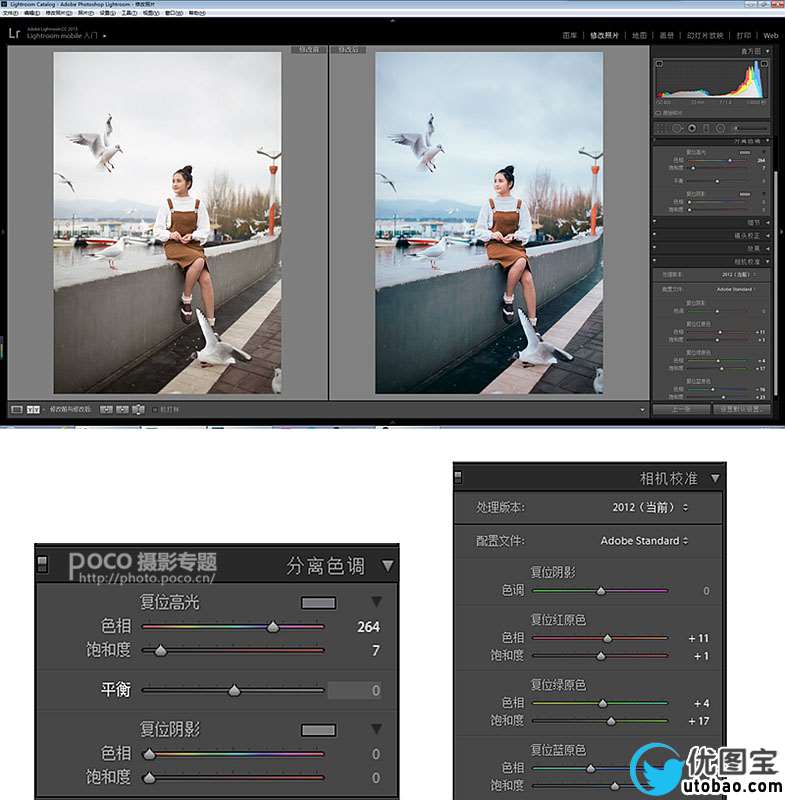Click 复位高光 reset label in enlarged panel

[170, 603]
